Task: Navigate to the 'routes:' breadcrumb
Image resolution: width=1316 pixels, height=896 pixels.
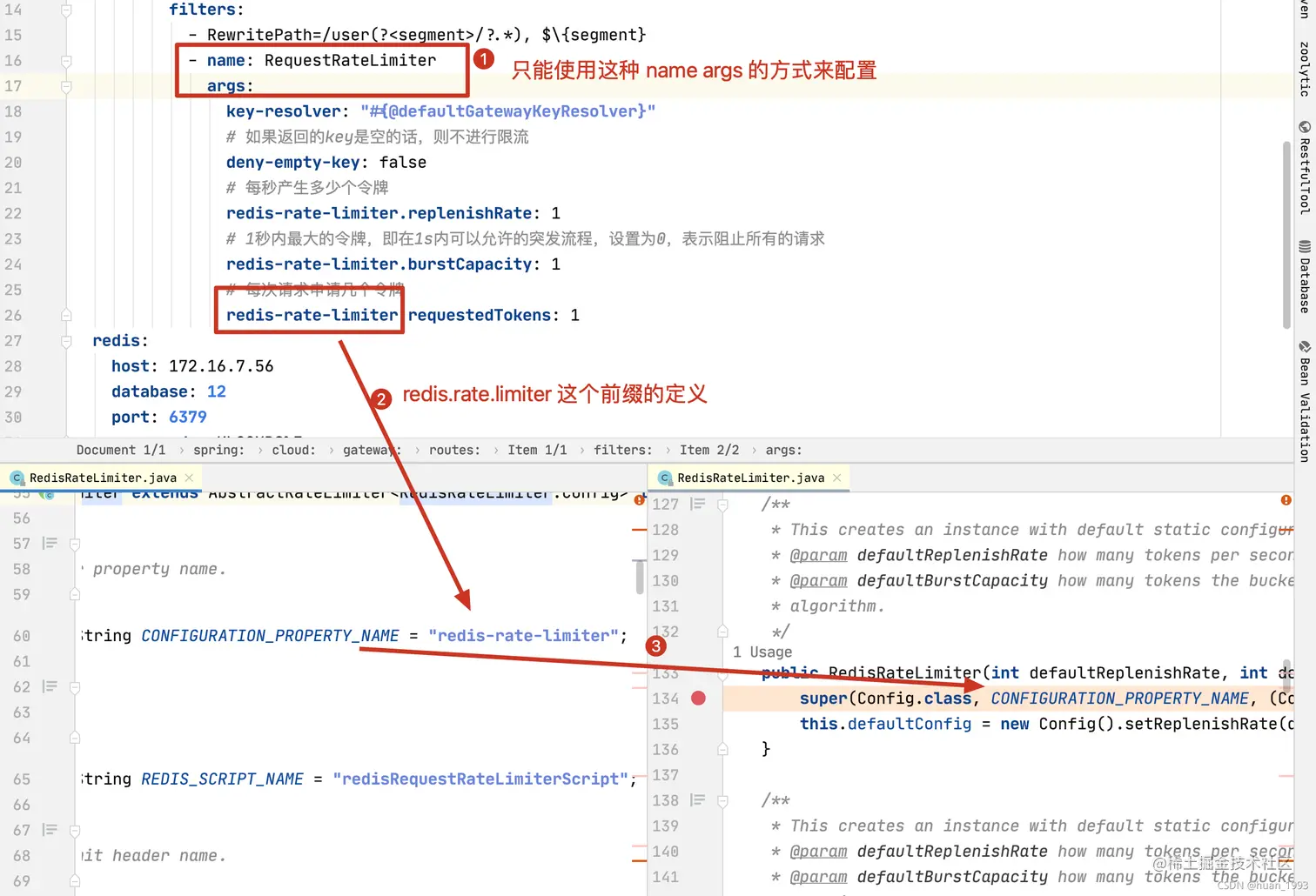Action: click(454, 450)
